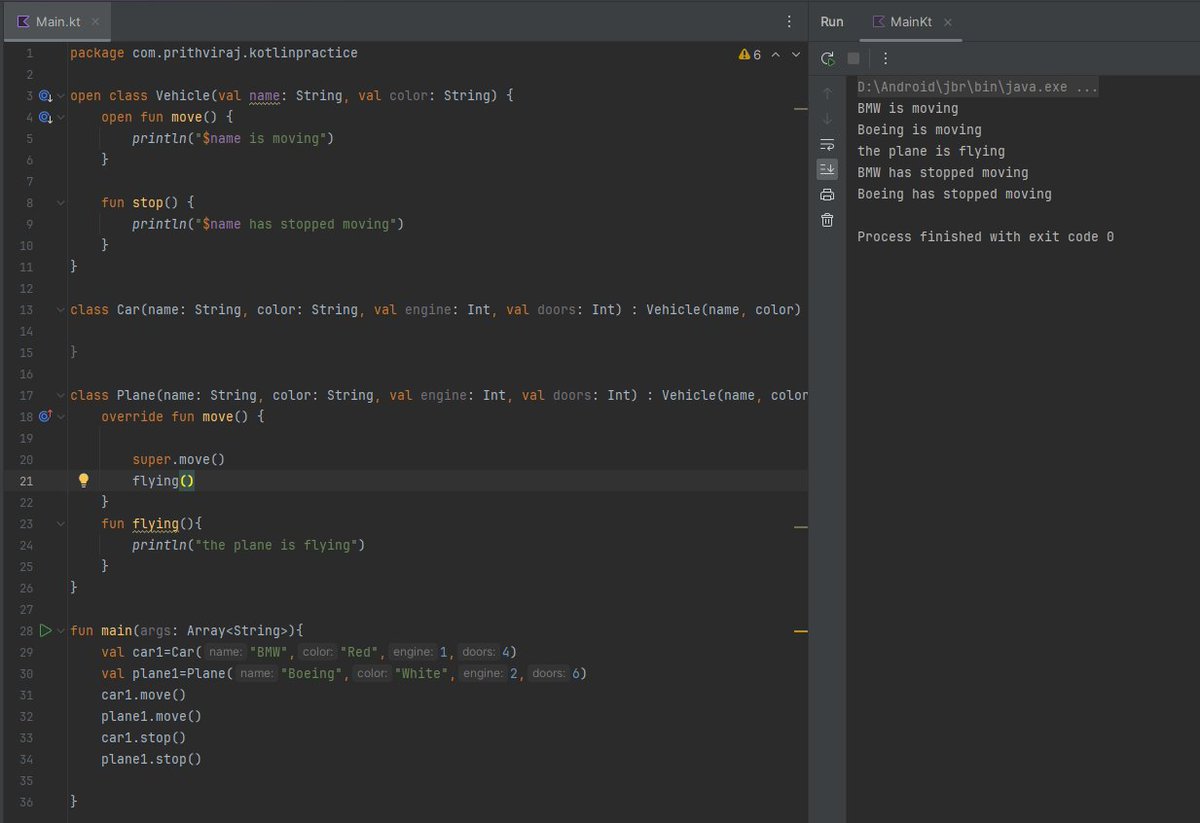Screen dimensions: 1200x823
Task: Click 'the plane is flying' console output
Action: (x=931, y=151)
